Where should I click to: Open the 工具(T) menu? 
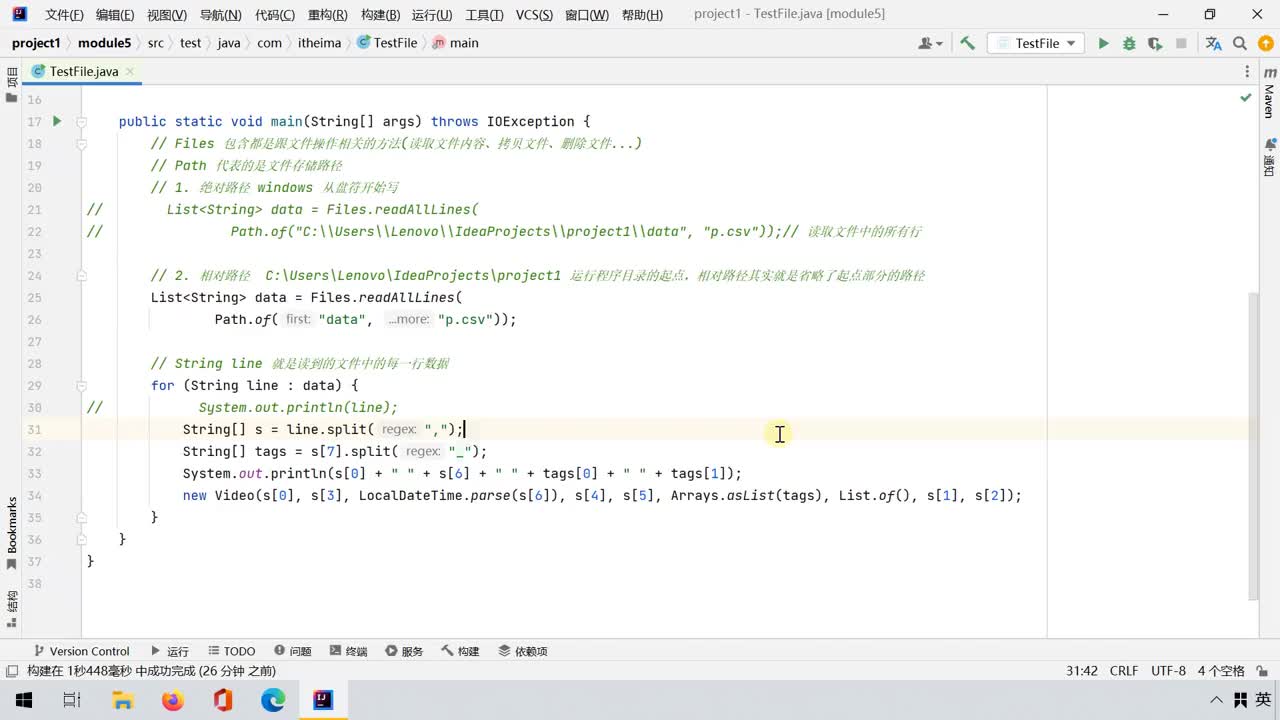484,14
